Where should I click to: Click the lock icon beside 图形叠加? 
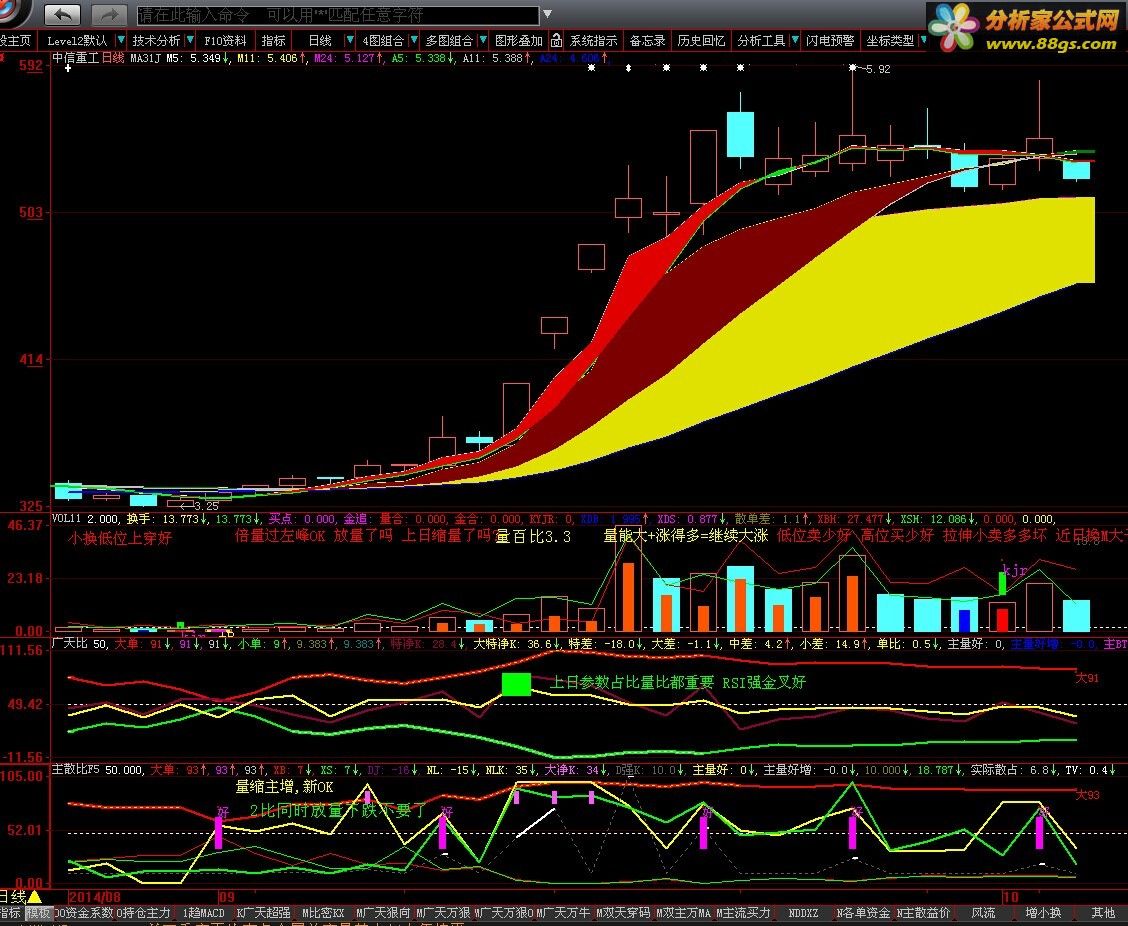click(x=556, y=40)
